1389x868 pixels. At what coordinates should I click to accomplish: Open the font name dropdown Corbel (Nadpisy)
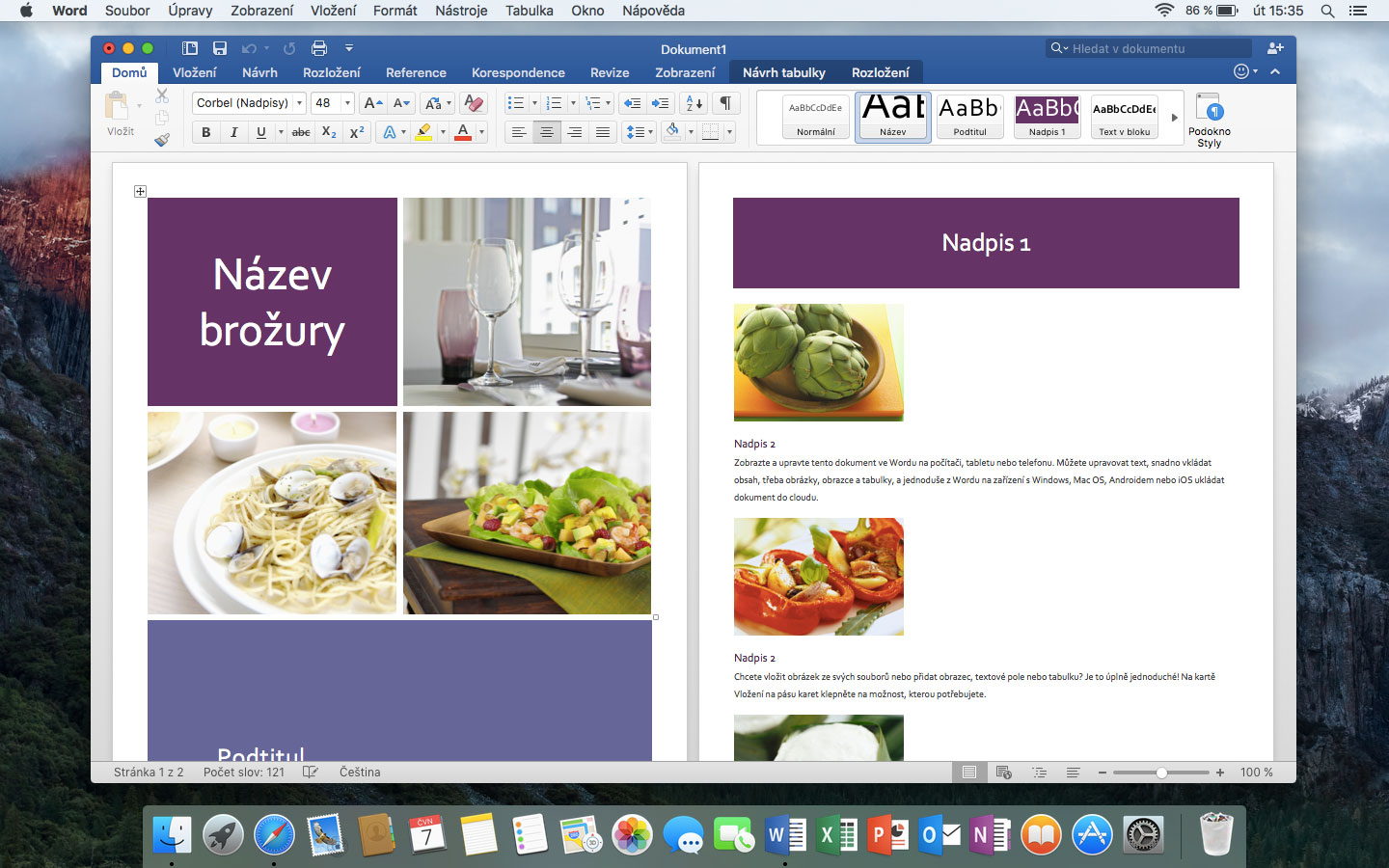[300, 103]
